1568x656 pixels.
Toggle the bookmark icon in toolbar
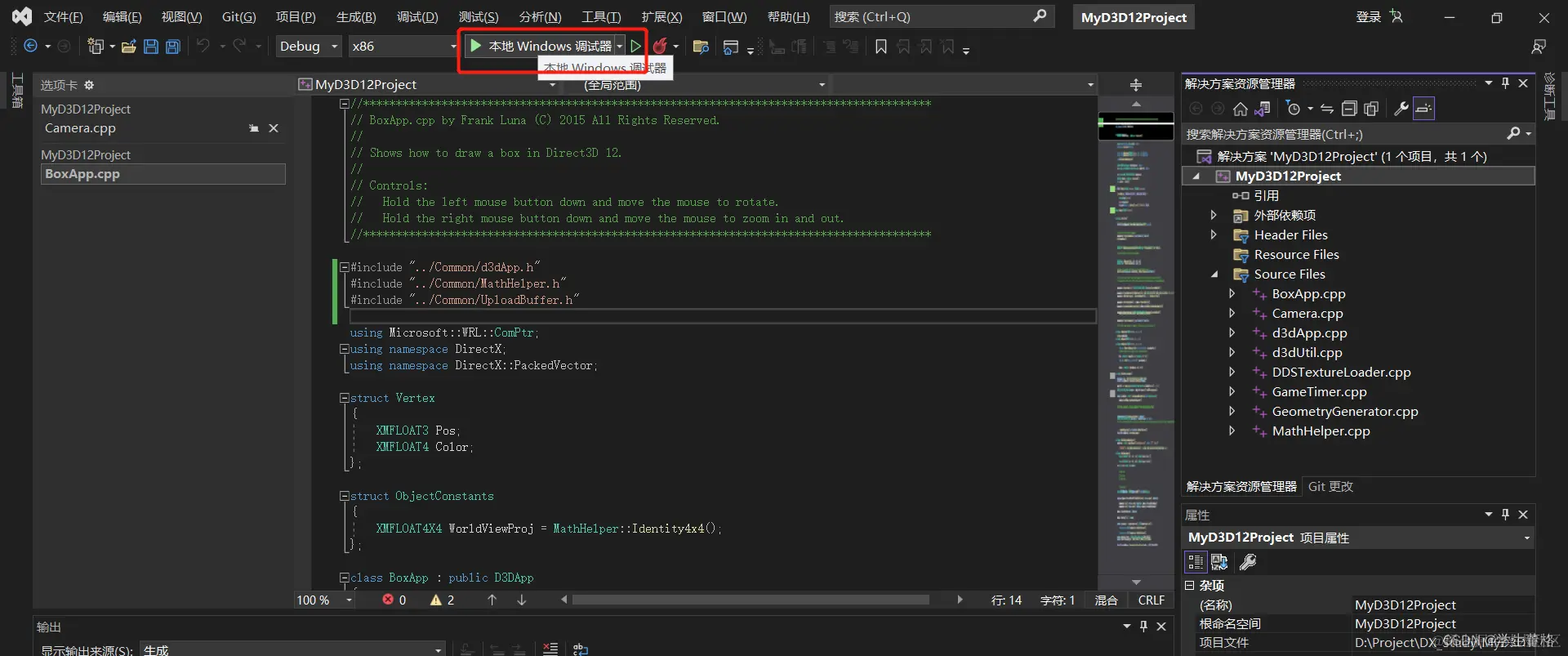(x=881, y=47)
